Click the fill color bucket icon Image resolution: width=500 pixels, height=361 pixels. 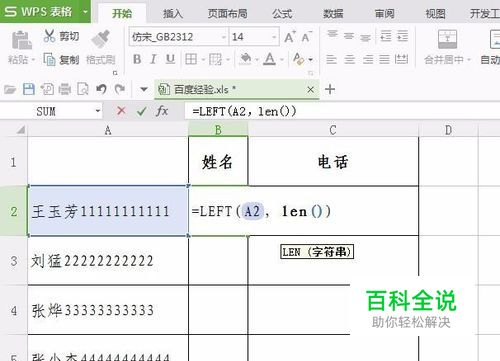click(246, 59)
